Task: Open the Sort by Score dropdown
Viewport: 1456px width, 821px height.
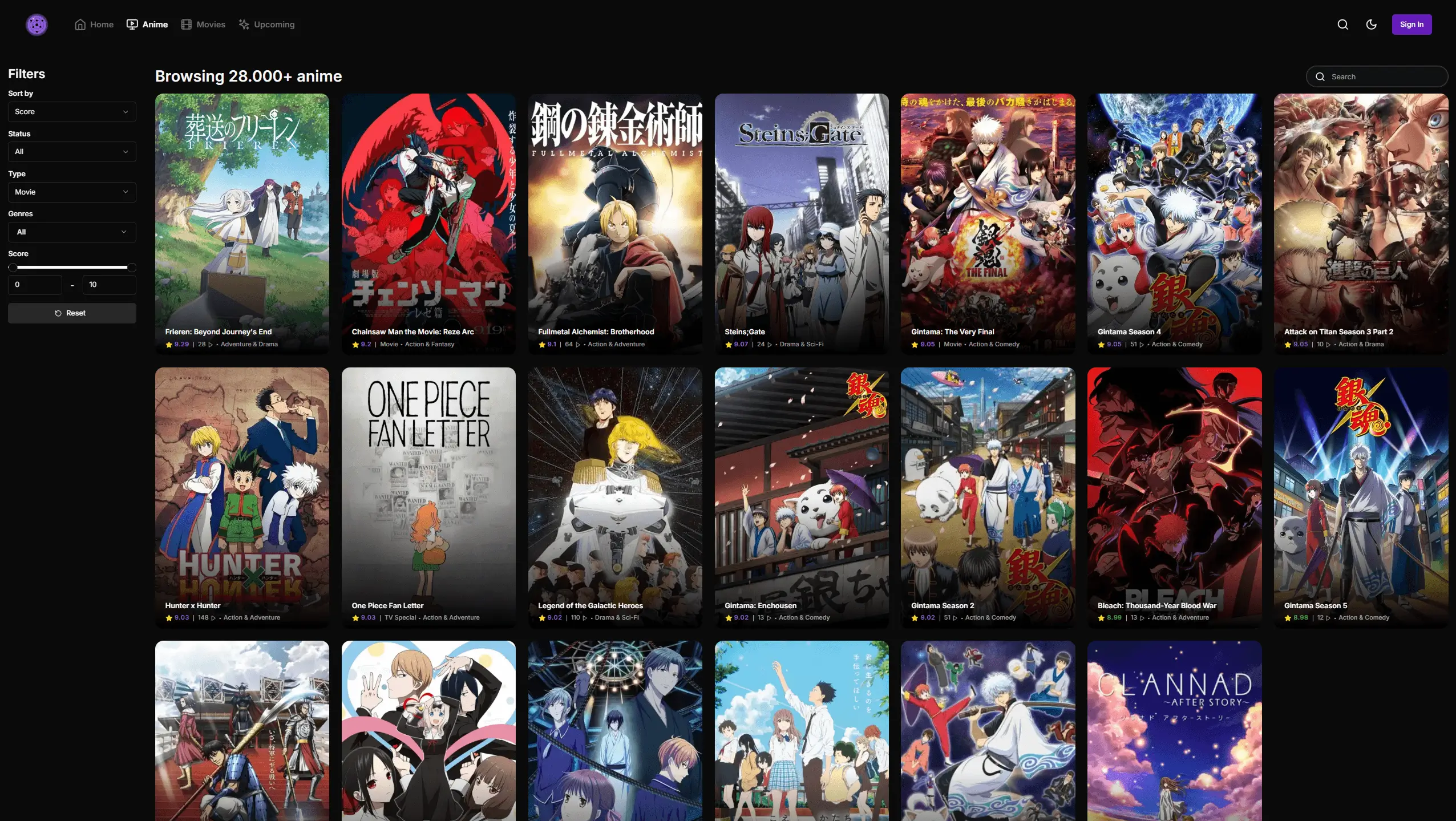Action: click(72, 111)
